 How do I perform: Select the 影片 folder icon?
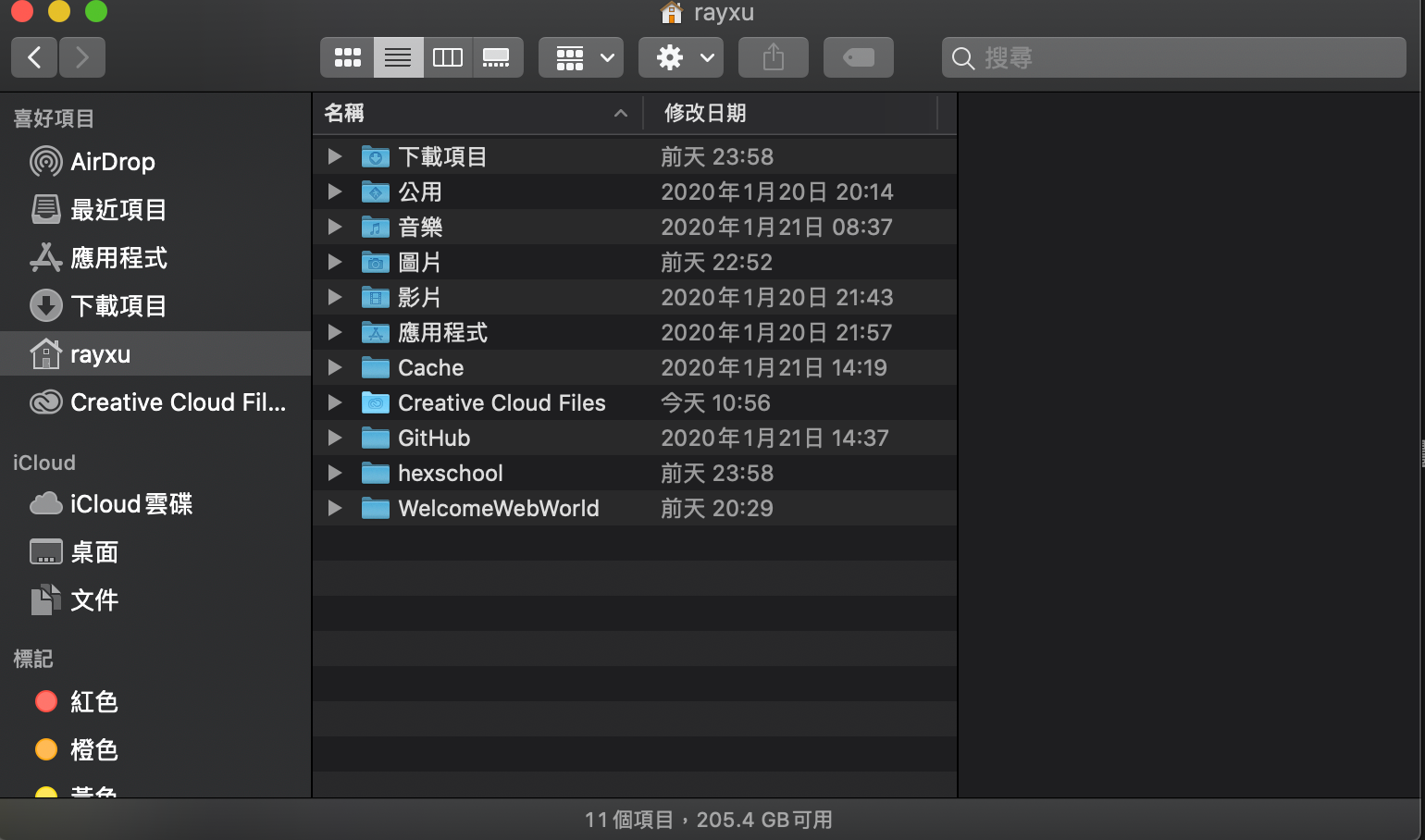point(375,297)
